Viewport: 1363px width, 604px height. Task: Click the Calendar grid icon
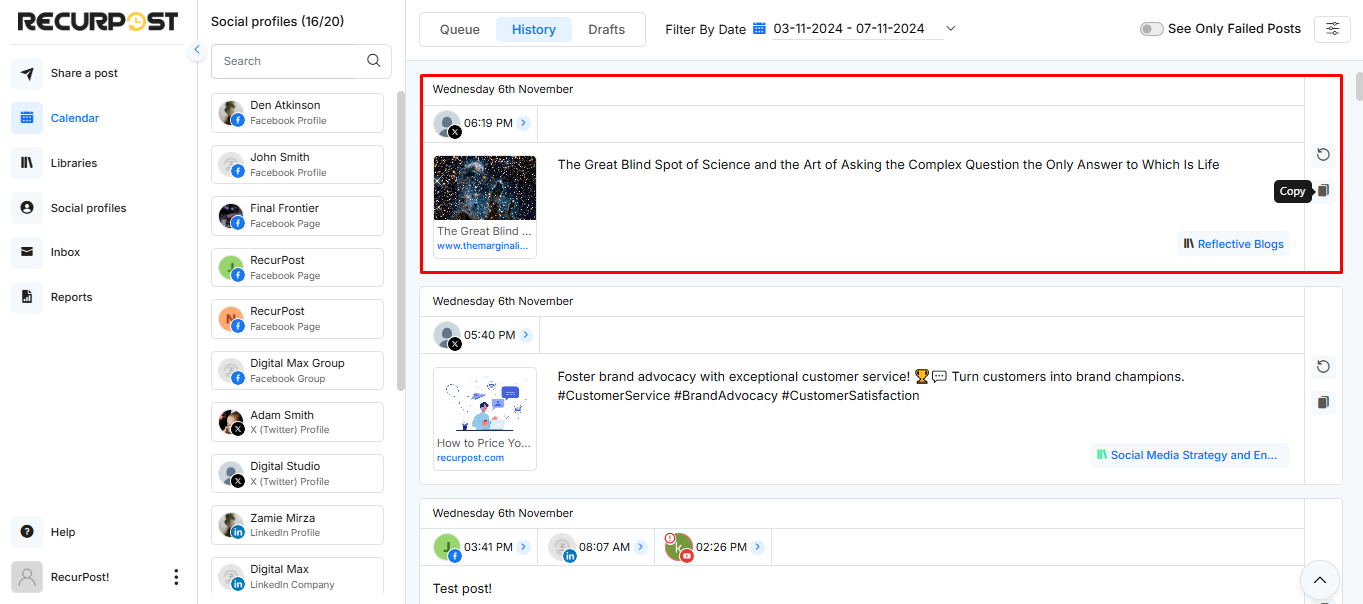click(27, 118)
